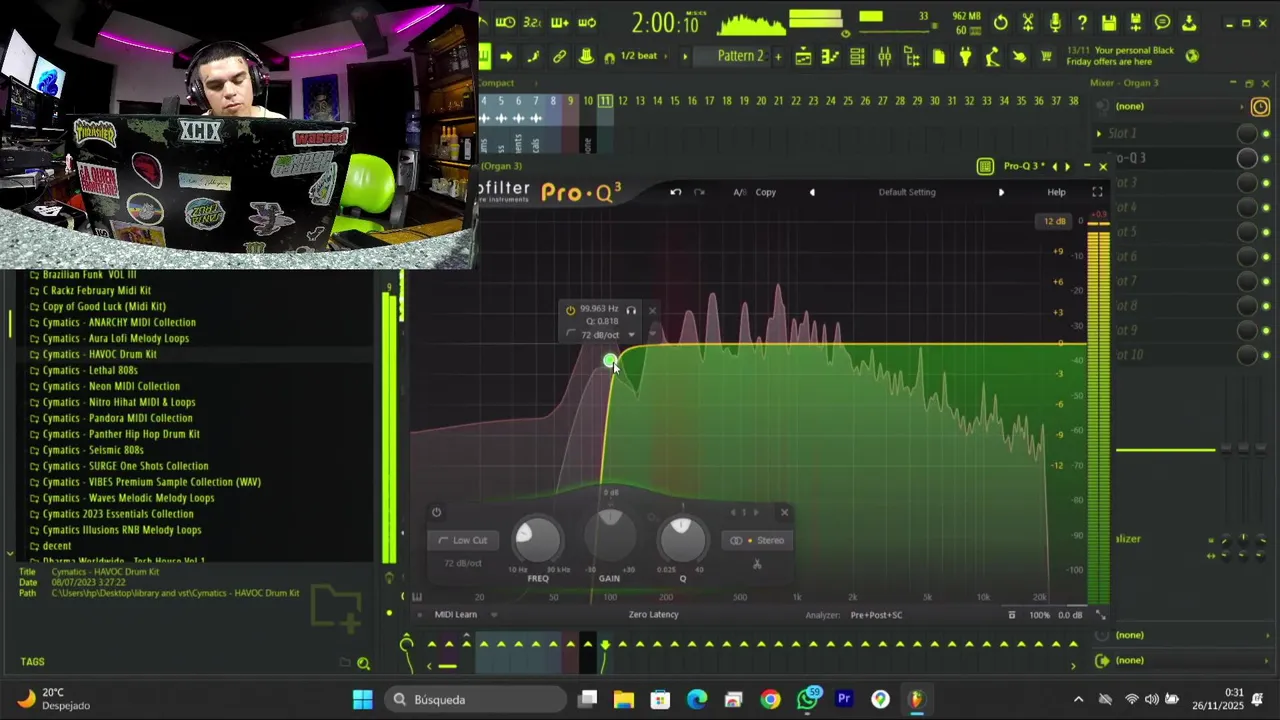Click Copy in Pro-Q 3 header
Viewport: 1280px width, 720px height.
[x=766, y=192]
